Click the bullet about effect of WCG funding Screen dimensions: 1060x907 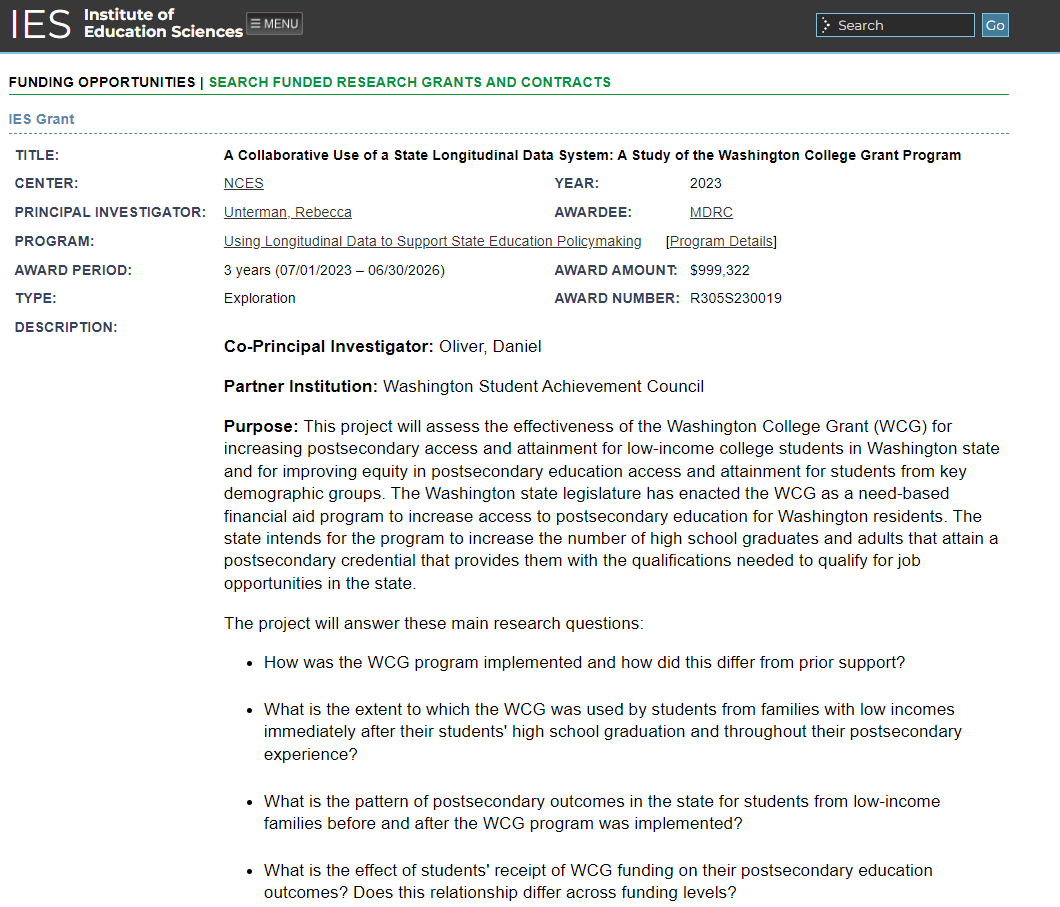[x=598, y=881]
